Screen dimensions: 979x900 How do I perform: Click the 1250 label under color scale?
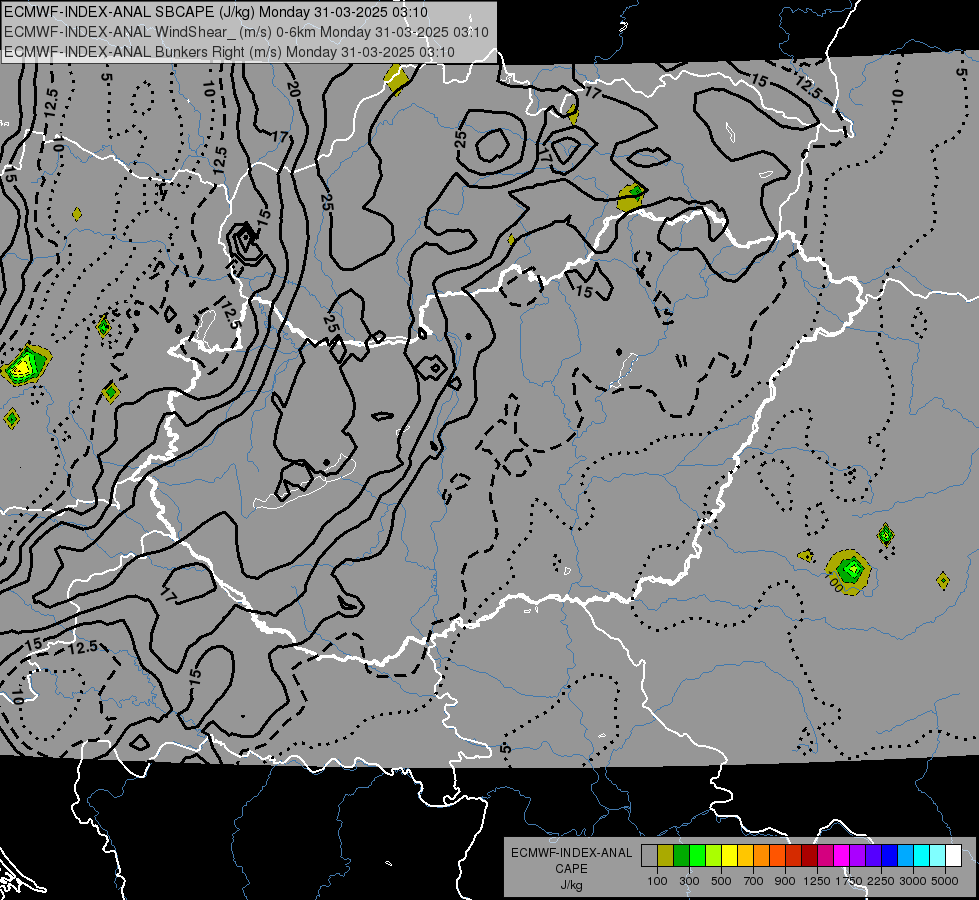coord(817,881)
